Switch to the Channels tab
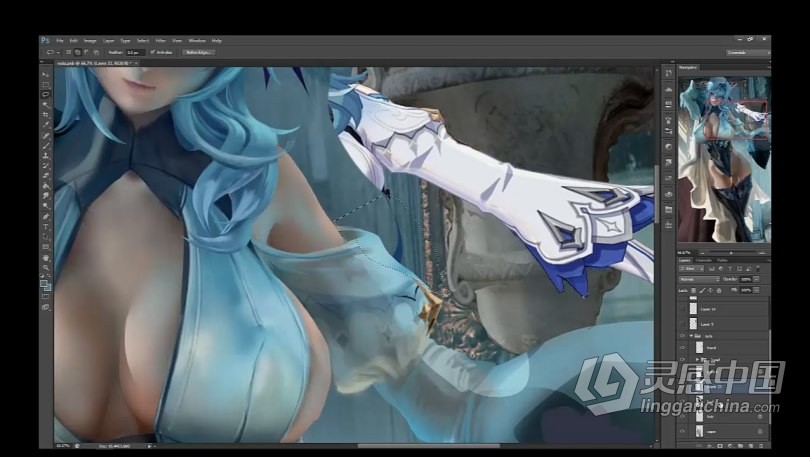 pos(704,260)
